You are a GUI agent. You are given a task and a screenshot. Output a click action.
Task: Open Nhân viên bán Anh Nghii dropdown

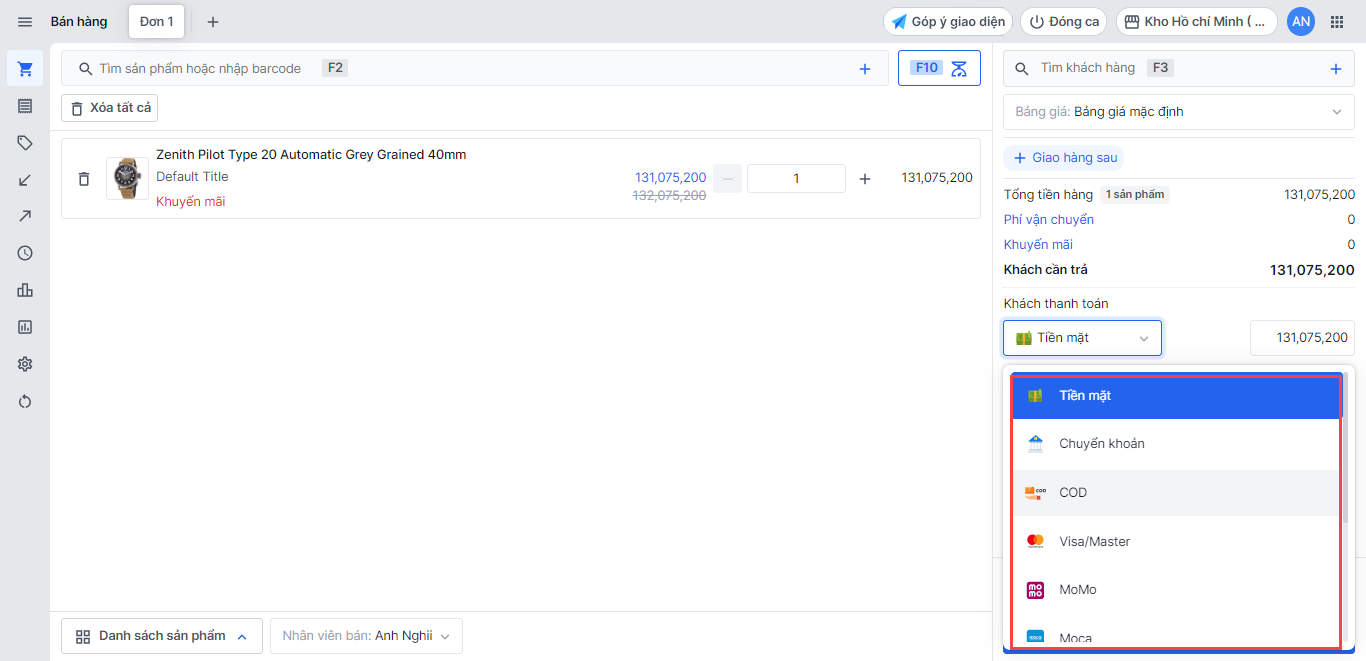coord(366,636)
